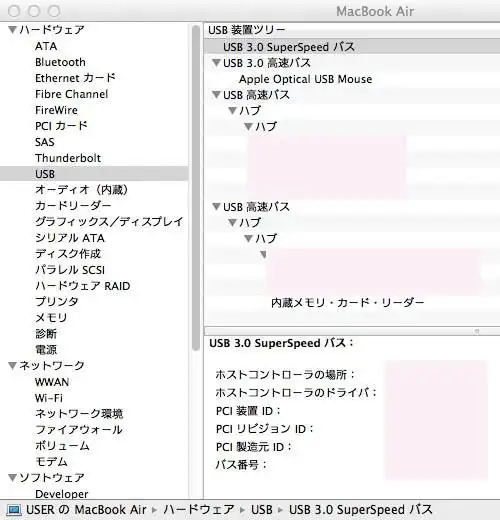Collapse the USB 高速バス node above 内蔵メモリ・カード・リーダー
Image resolution: width=500 pixels, height=520 pixels.
pos(216,207)
